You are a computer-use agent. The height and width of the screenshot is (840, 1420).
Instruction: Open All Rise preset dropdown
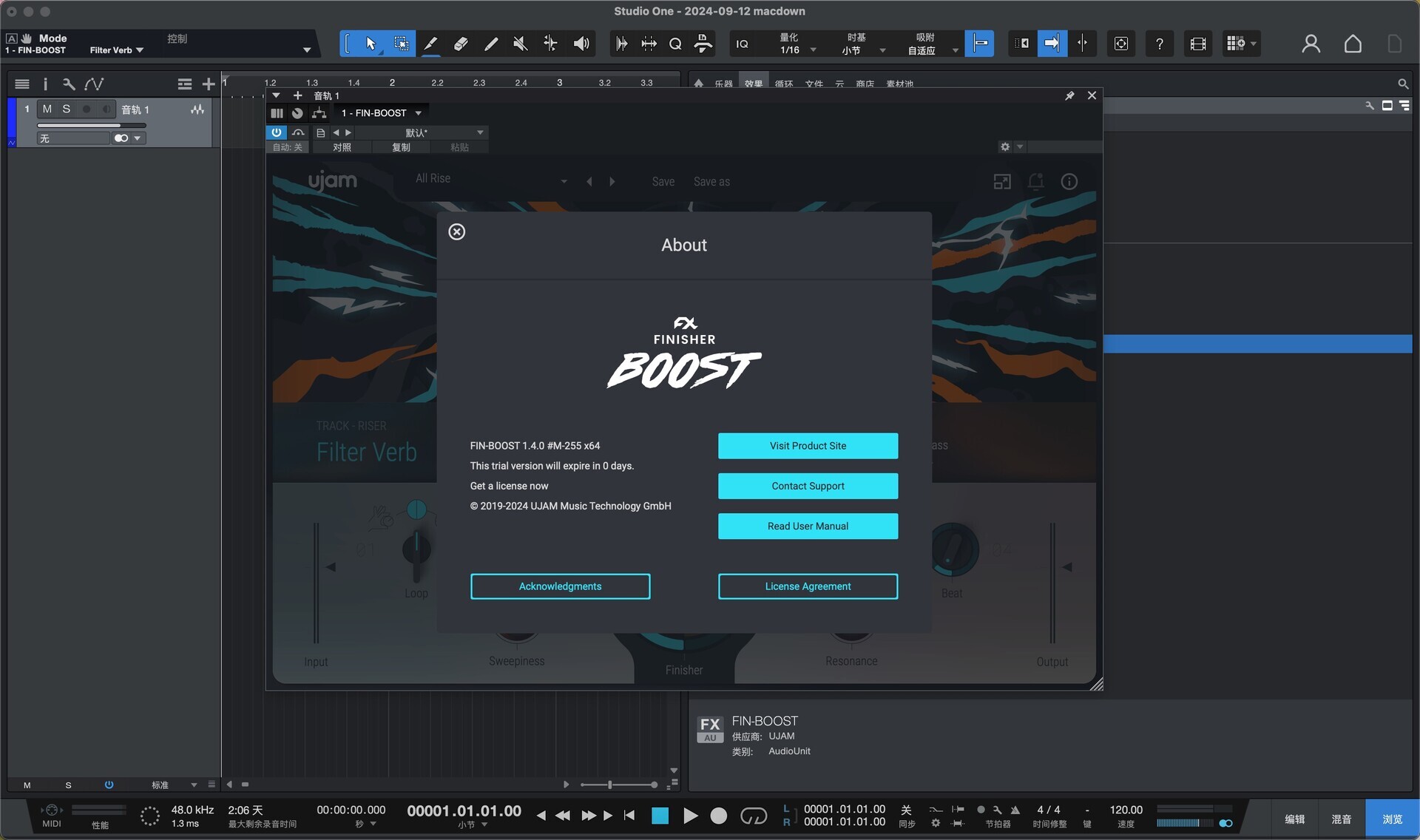pyautogui.click(x=491, y=180)
